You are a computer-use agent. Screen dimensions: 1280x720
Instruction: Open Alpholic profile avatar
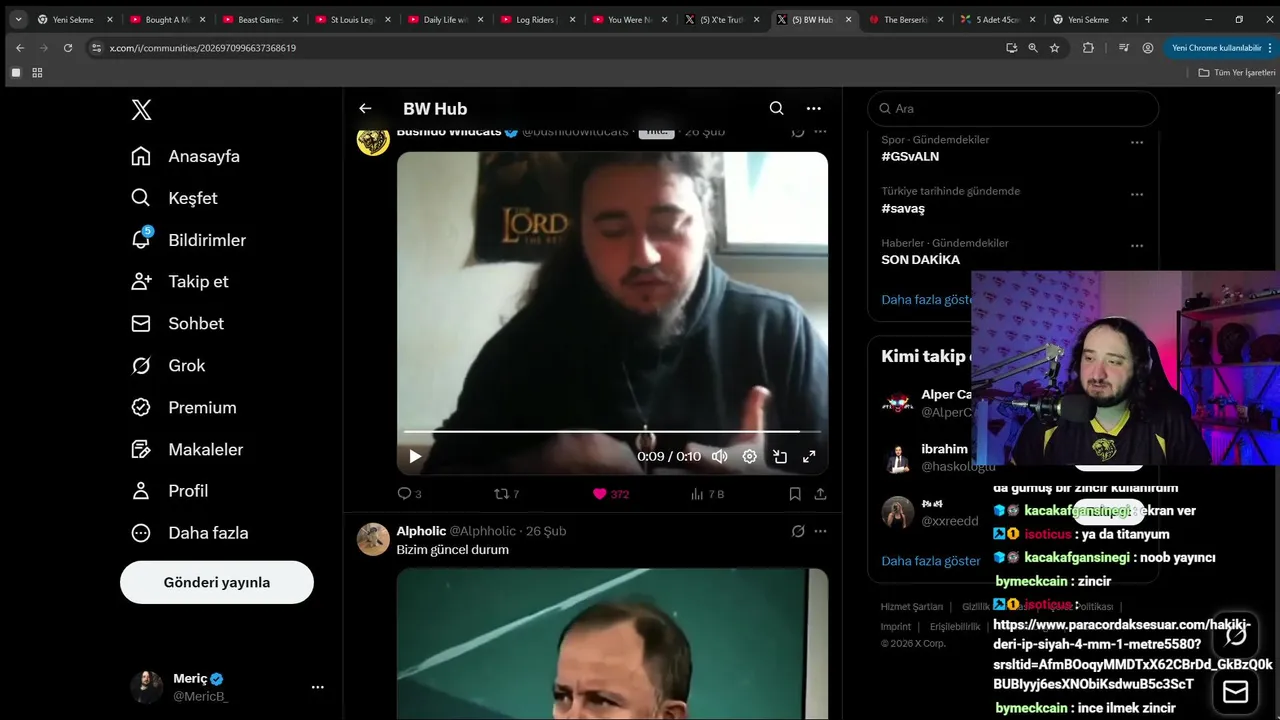373,539
